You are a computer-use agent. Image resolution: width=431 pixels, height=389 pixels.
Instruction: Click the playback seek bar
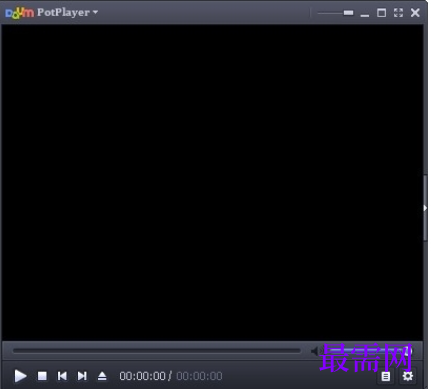pyautogui.click(x=157, y=350)
